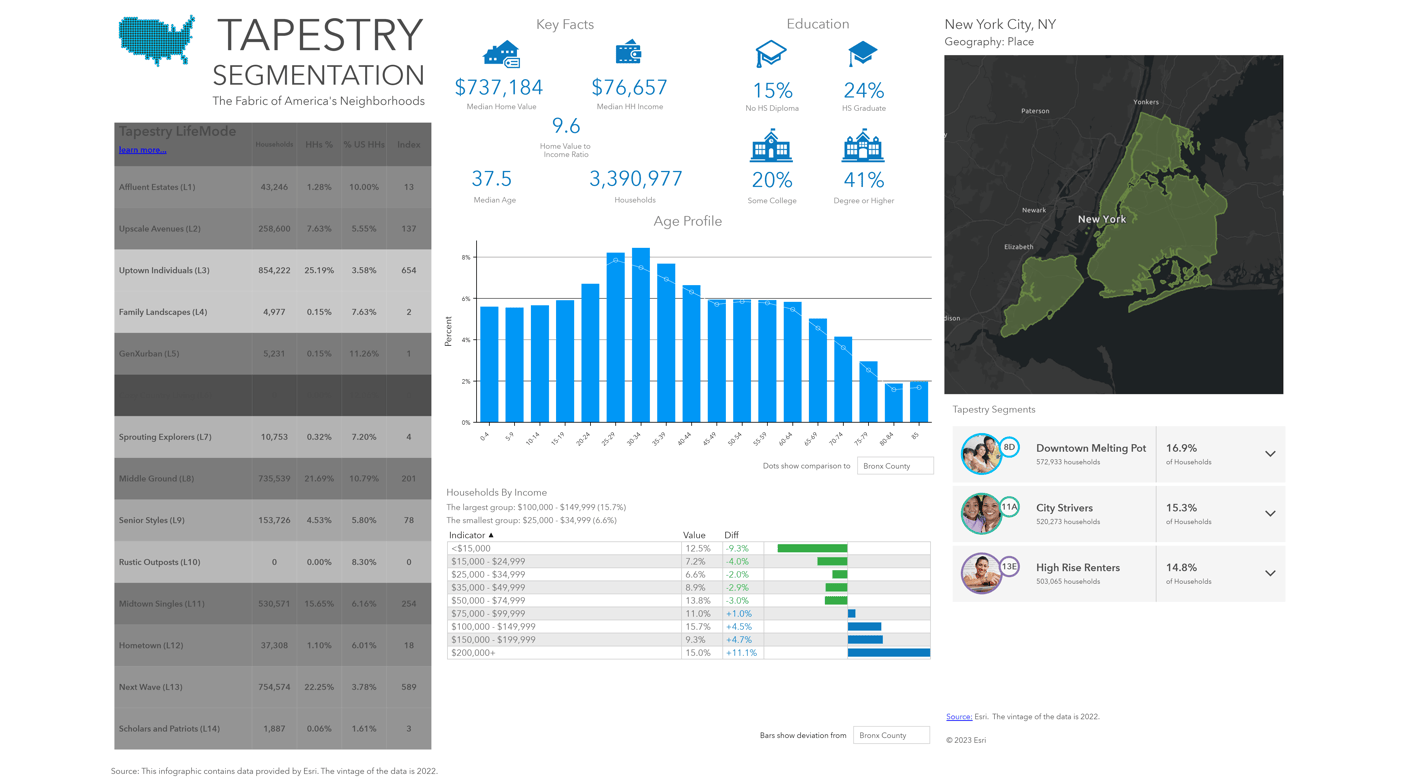Screen dimensions: 1403x780
Task: Click the $200,000+ blue deviation bar
Action: [889, 653]
